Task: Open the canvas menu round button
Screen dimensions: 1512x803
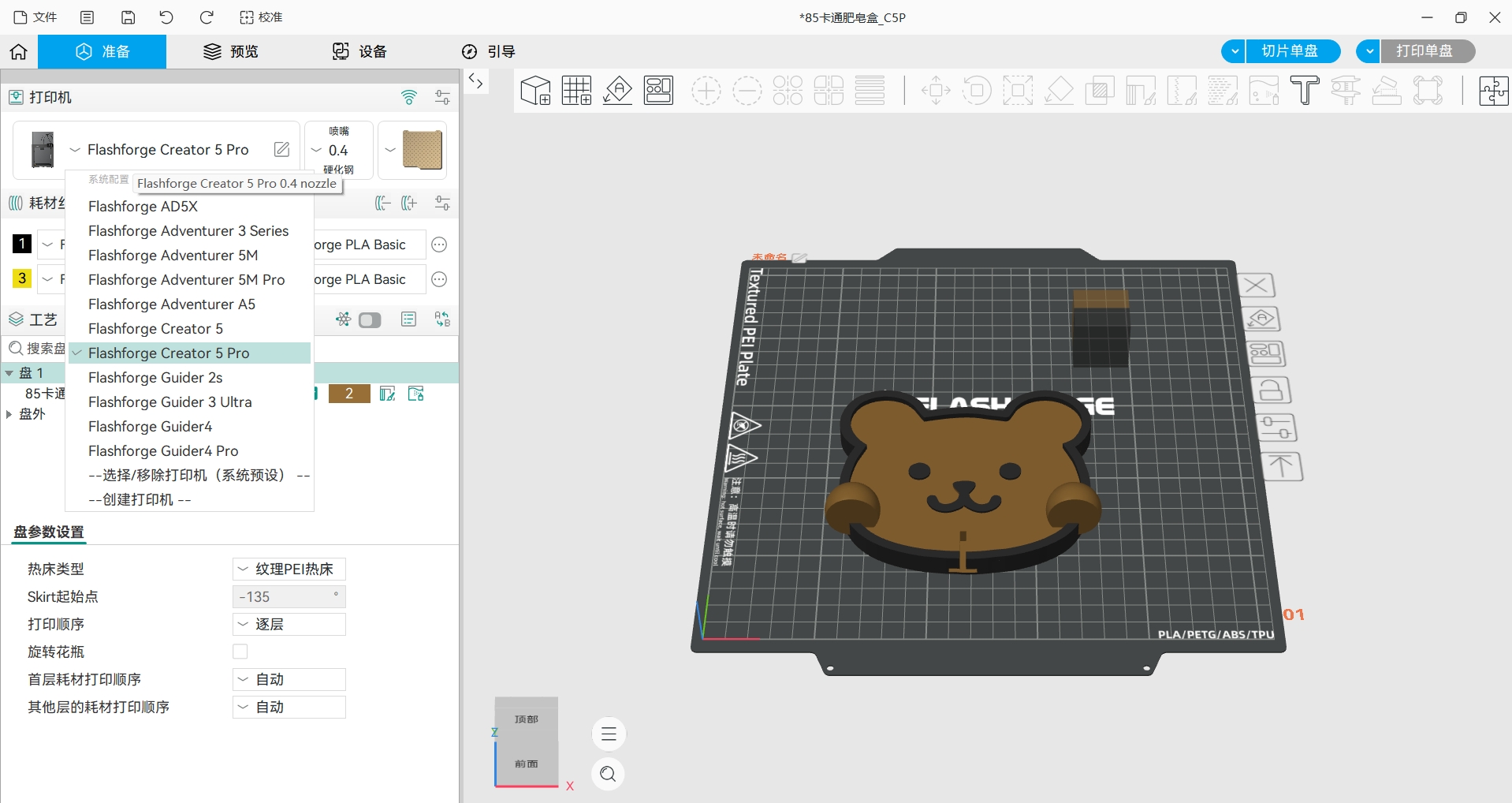Action: [x=609, y=734]
